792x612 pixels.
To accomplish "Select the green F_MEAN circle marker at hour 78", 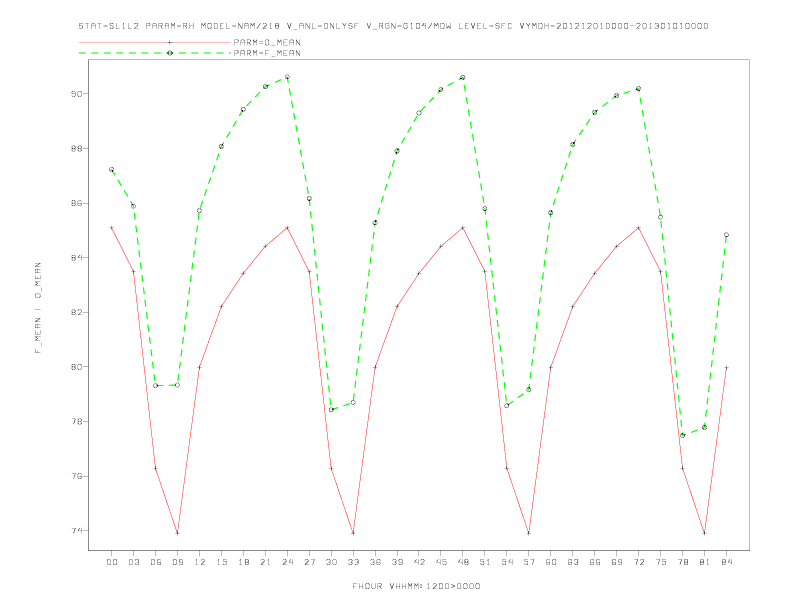I will click(682, 435).
